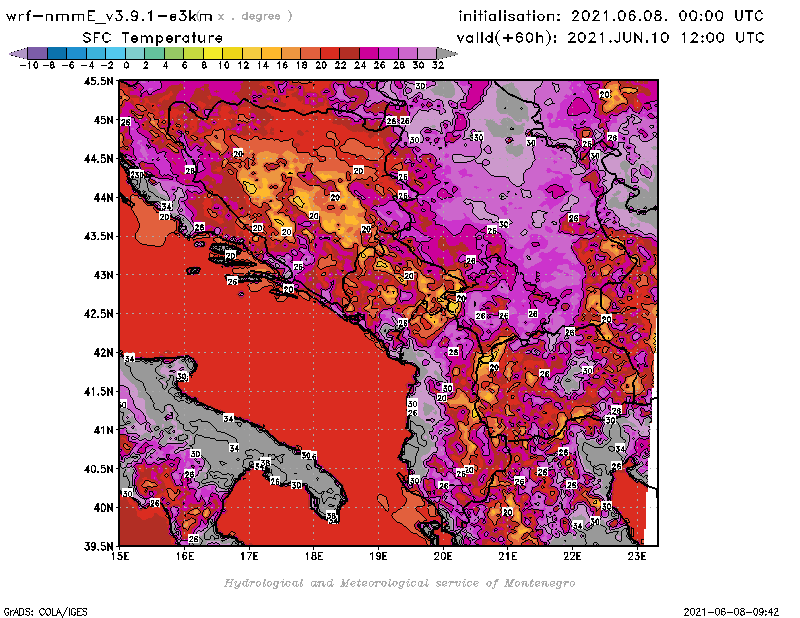This screenshot has height=618, width=800.
Task: Click the latitude axis label '44.5N'
Action: click(x=98, y=159)
